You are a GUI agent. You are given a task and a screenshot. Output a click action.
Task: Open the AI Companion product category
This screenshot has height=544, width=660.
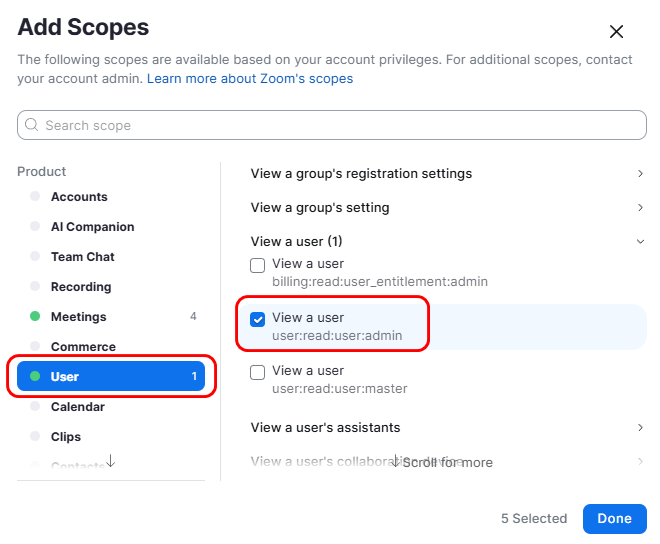pos(92,227)
